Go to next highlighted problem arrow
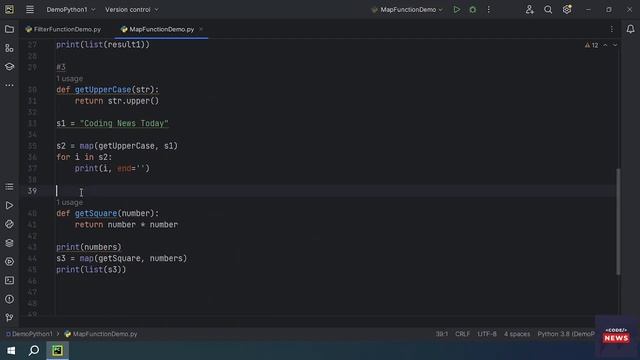This screenshot has width=640, height=360. point(615,45)
